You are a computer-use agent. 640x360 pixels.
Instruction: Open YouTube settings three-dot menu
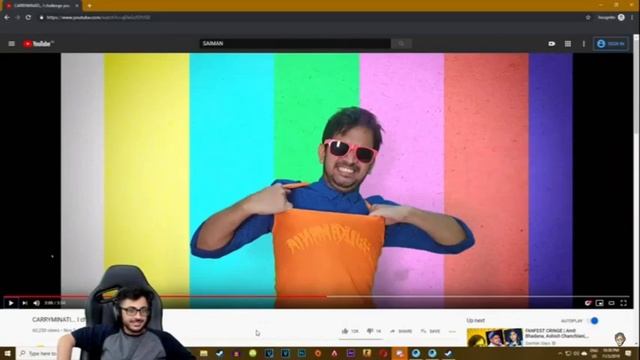(584, 44)
